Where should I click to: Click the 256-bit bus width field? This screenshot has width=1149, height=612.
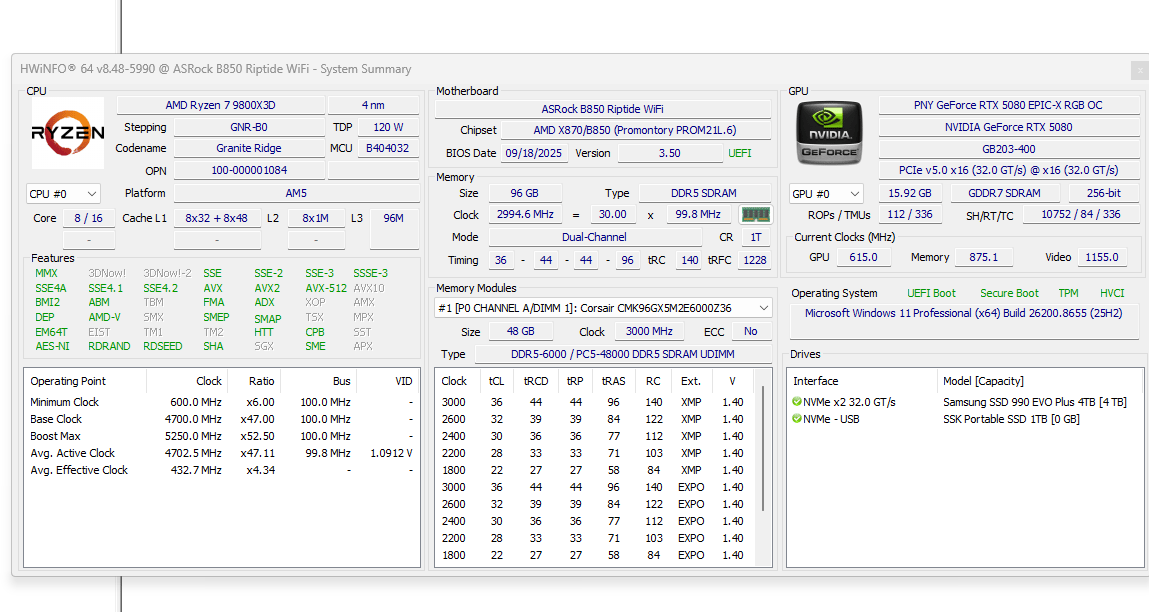1104,193
